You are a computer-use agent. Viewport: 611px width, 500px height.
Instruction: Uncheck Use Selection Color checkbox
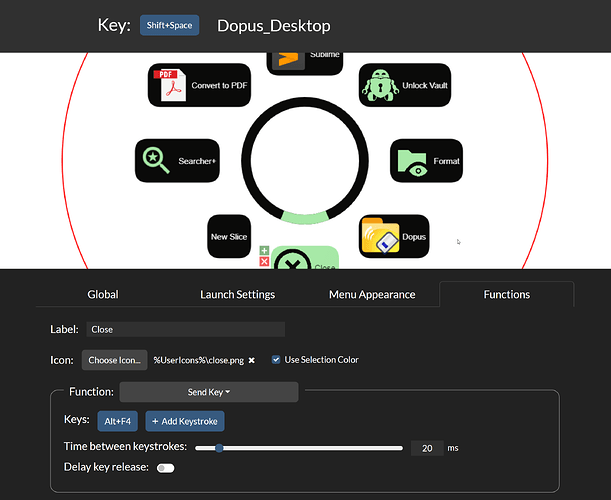coord(276,360)
